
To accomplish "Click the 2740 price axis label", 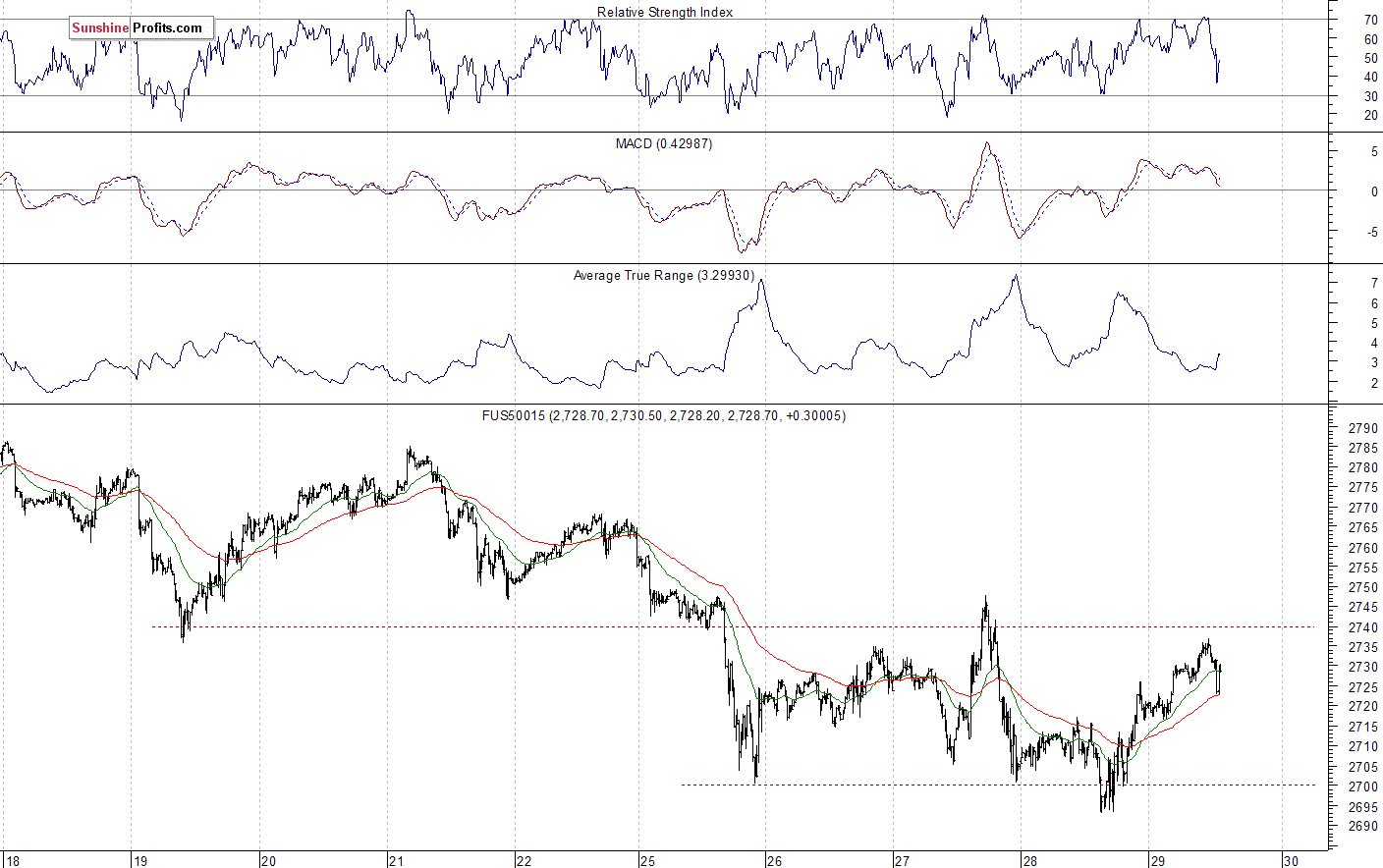I will click(1362, 627).
